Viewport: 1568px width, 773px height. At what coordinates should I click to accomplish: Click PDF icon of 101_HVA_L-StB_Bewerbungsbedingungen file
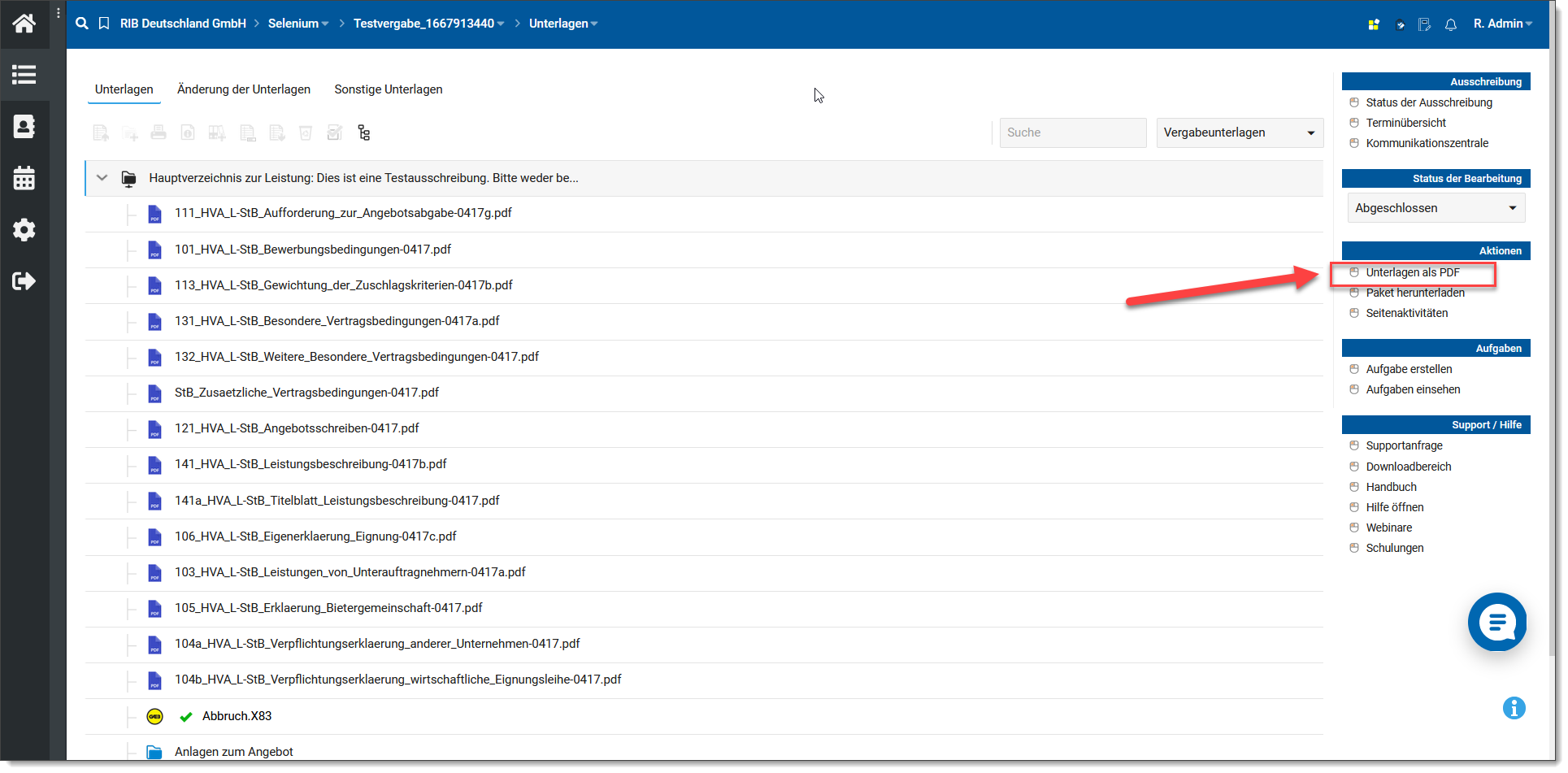point(154,250)
